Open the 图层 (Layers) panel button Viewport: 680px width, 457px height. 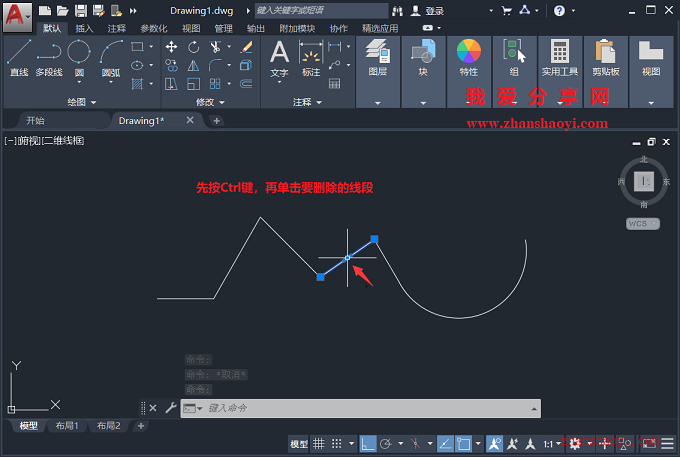[x=378, y=72]
